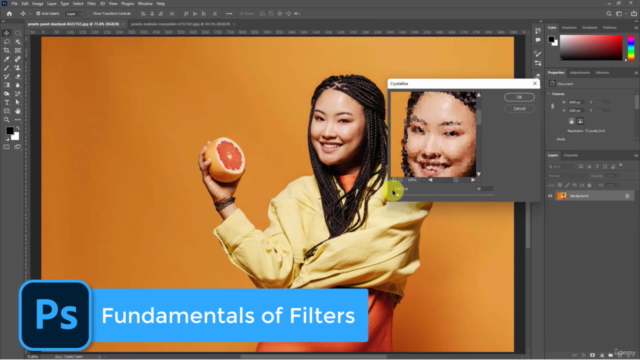Open the search icon at top right
640x360 pixels.
609,13
